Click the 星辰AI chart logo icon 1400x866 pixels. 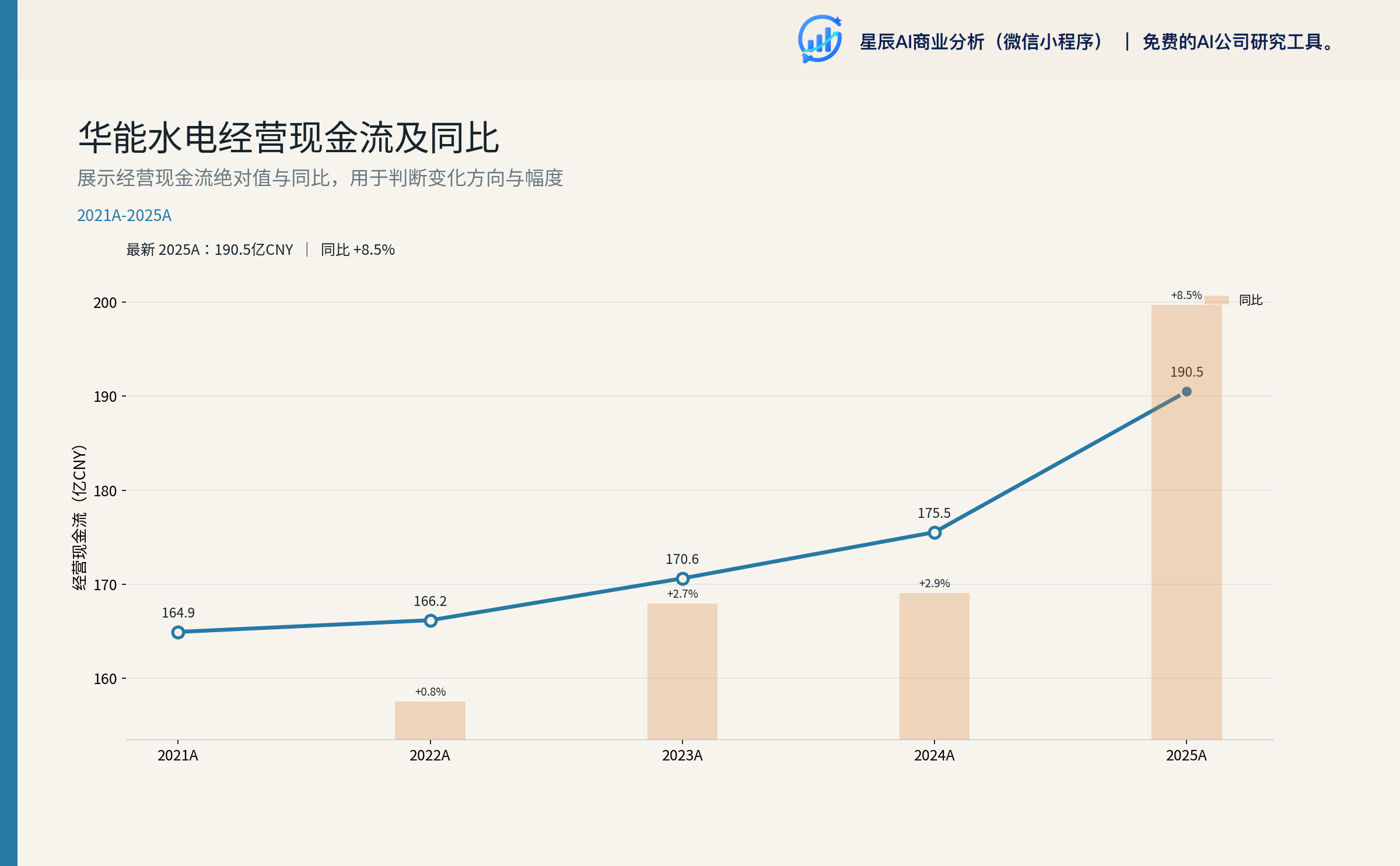820,39
